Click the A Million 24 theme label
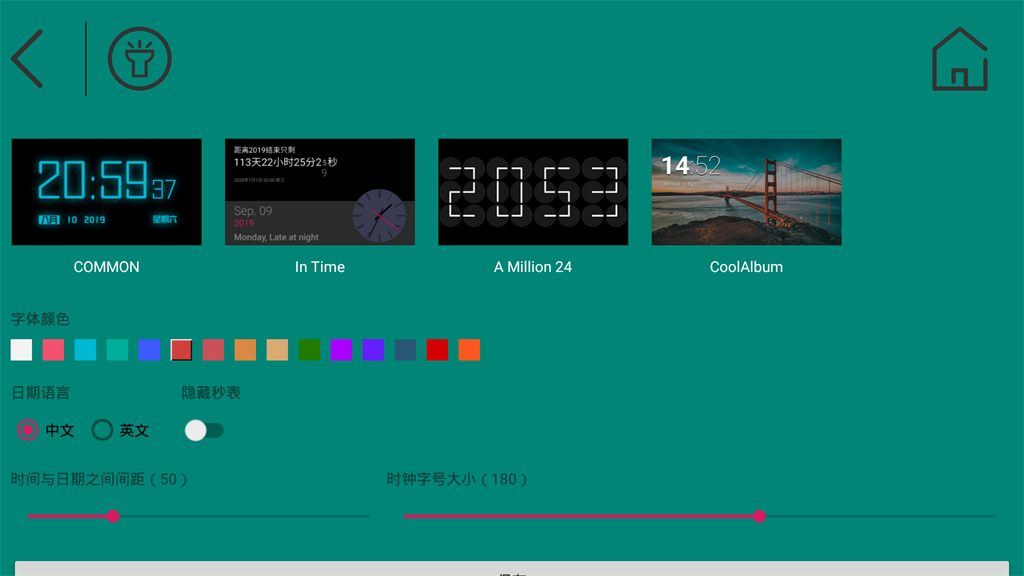The height and width of the screenshot is (576, 1024). (533, 267)
